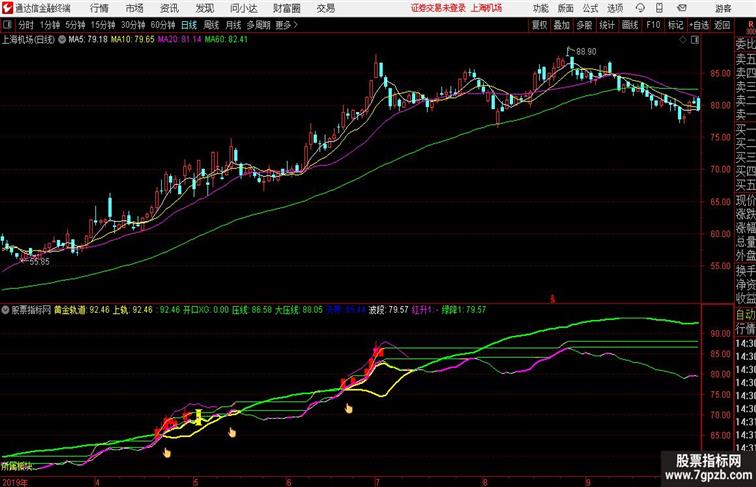Select the 多周期 tab
756x487 pixels.
[258, 25]
